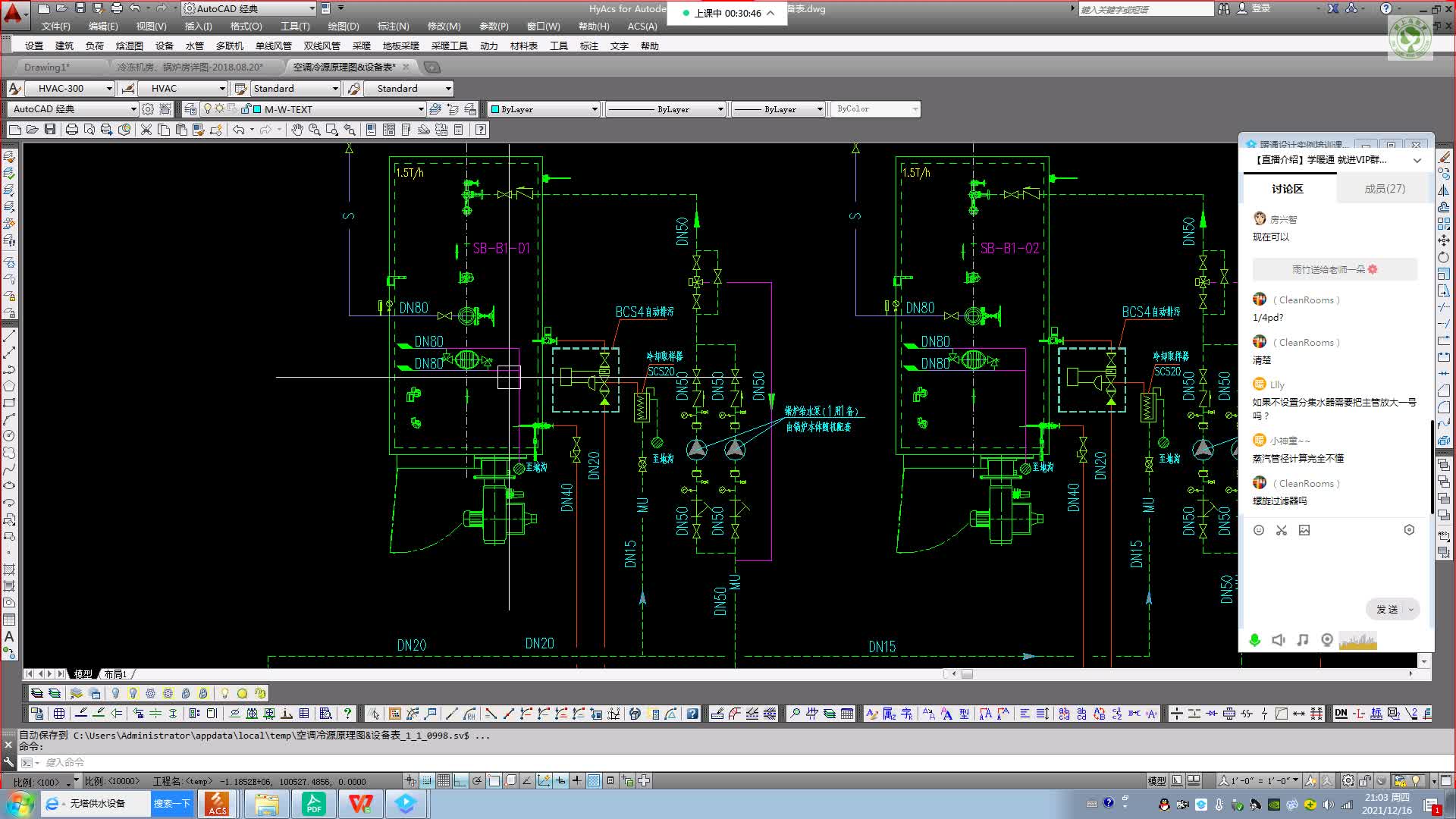The height and width of the screenshot is (819, 1456).
Task: Toggle Polar Tracking in status bar
Action: click(x=477, y=780)
